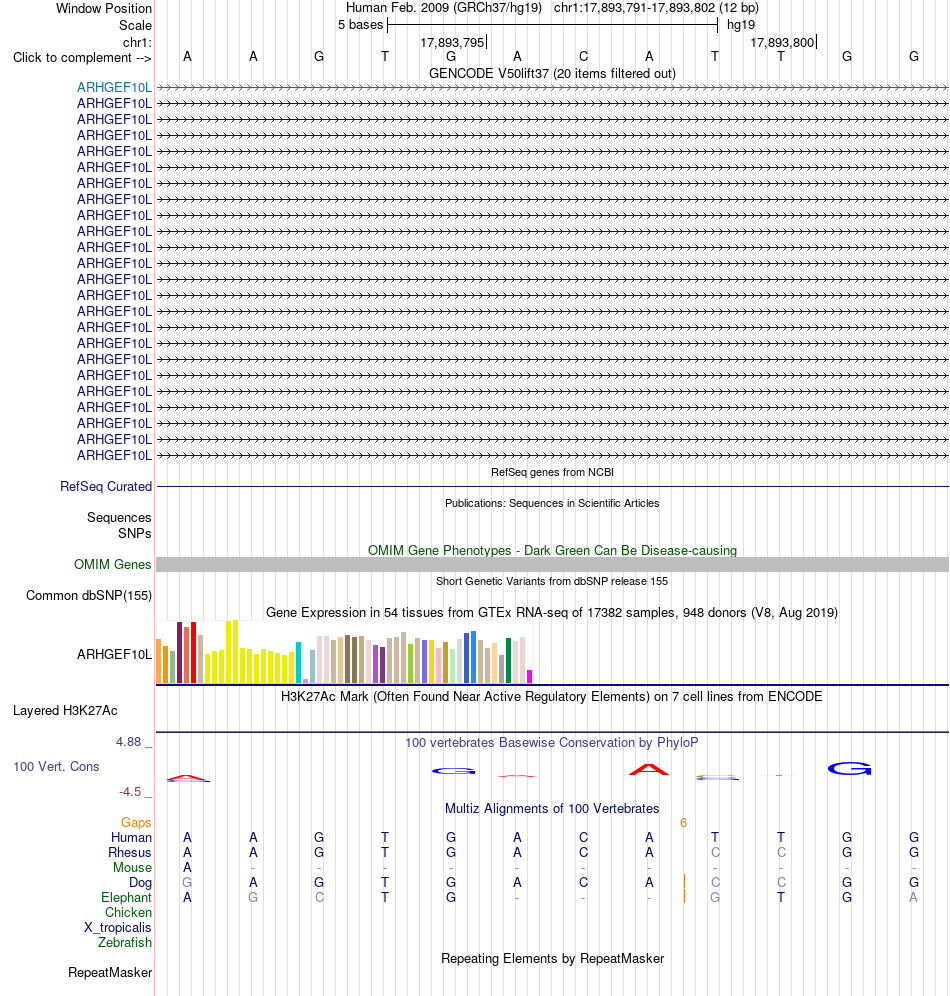Click the 4.88 upper conservation scale value
This screenshot has width=950, height=996.
(x=128, y=742)
